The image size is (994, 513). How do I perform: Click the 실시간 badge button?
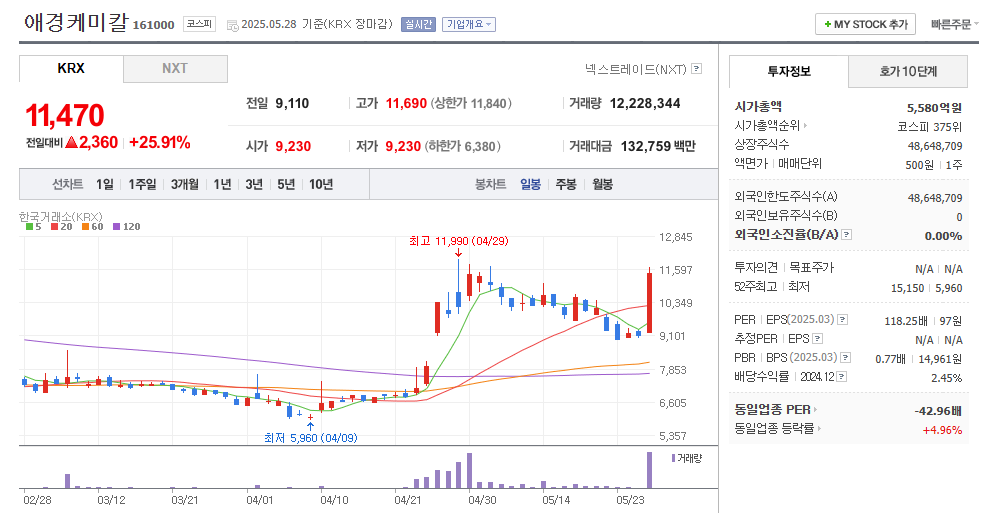pos(418,25)
